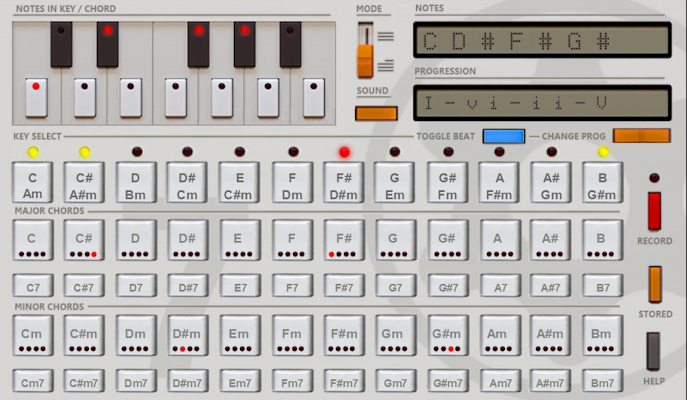The width and height of the screenshot is (687, 400).
Task: Trigger the F#7 chord button
Action: tap(344, 286)
